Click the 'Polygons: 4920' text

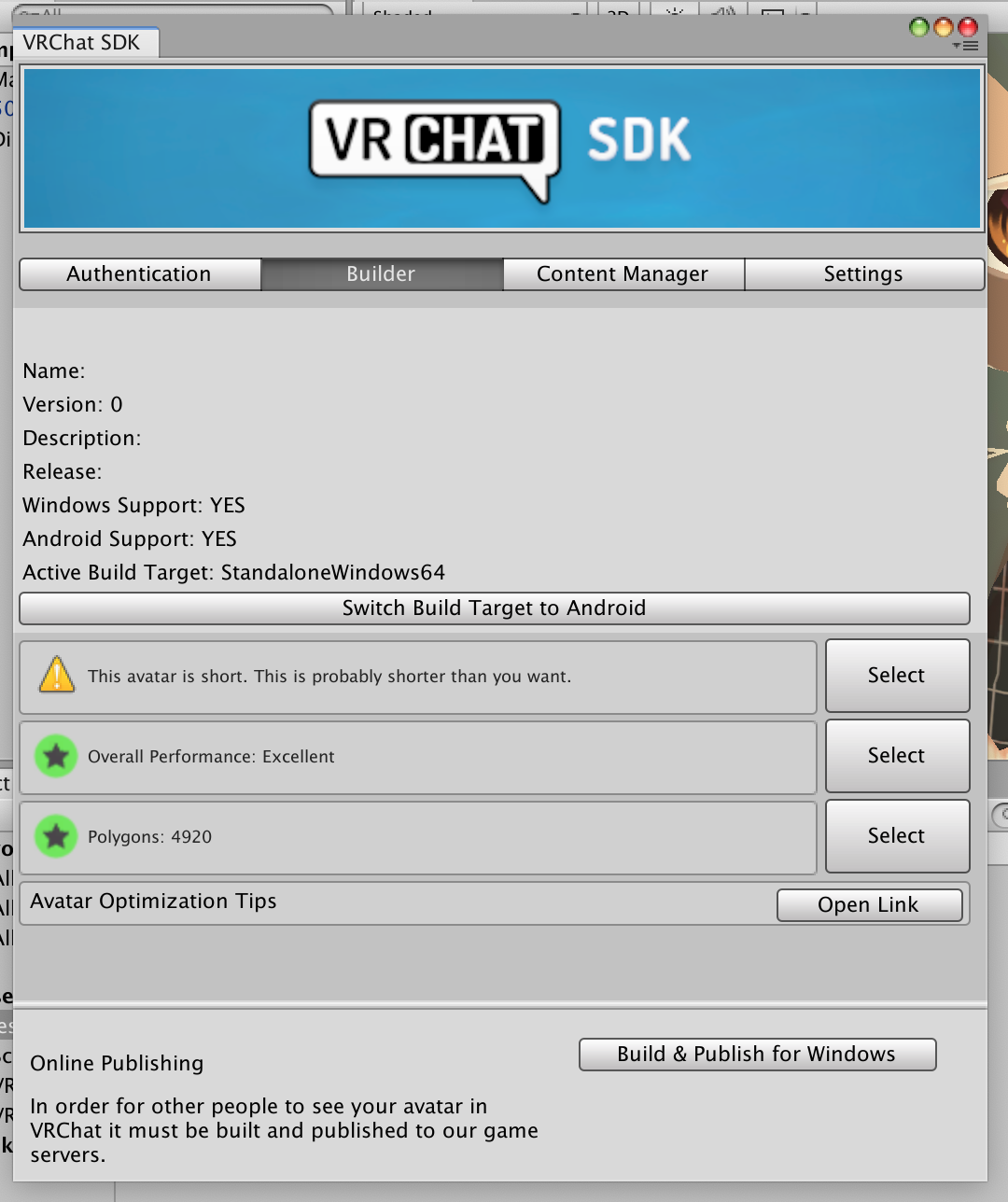click(x=150, y=837)
